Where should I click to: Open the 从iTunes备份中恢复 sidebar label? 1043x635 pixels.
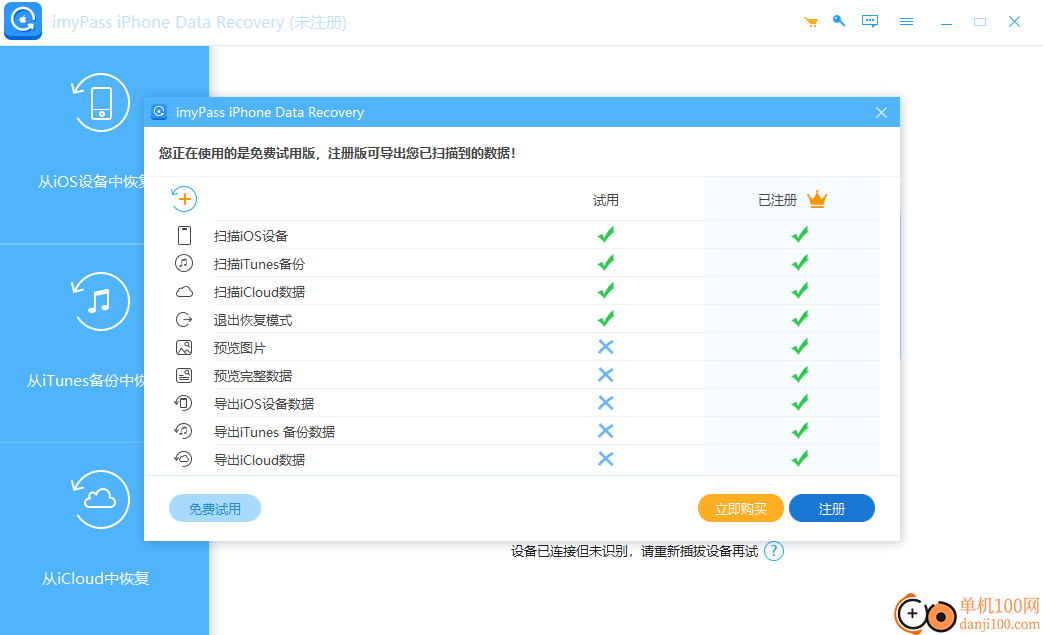86,380
